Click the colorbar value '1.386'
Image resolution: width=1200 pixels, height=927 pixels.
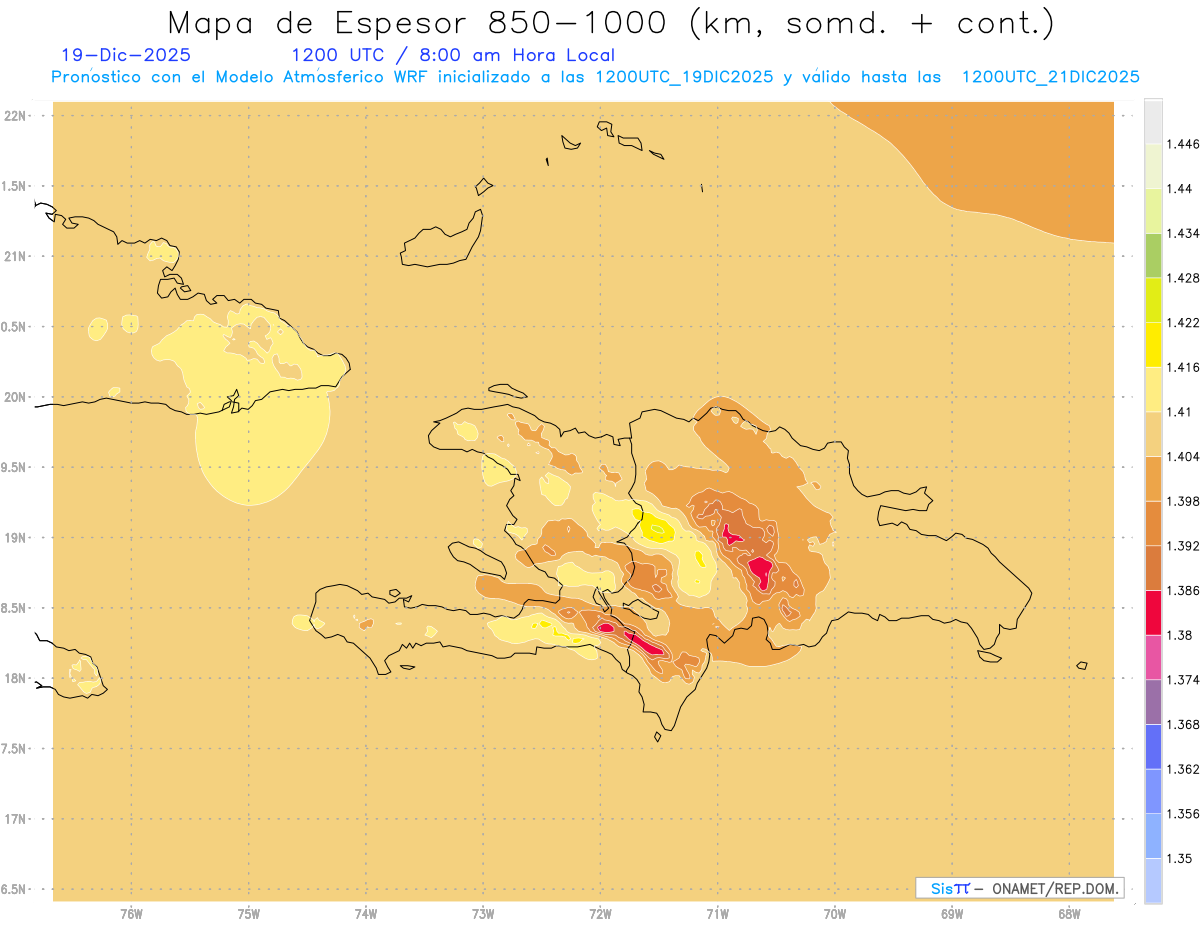(x=1182, y=590)
